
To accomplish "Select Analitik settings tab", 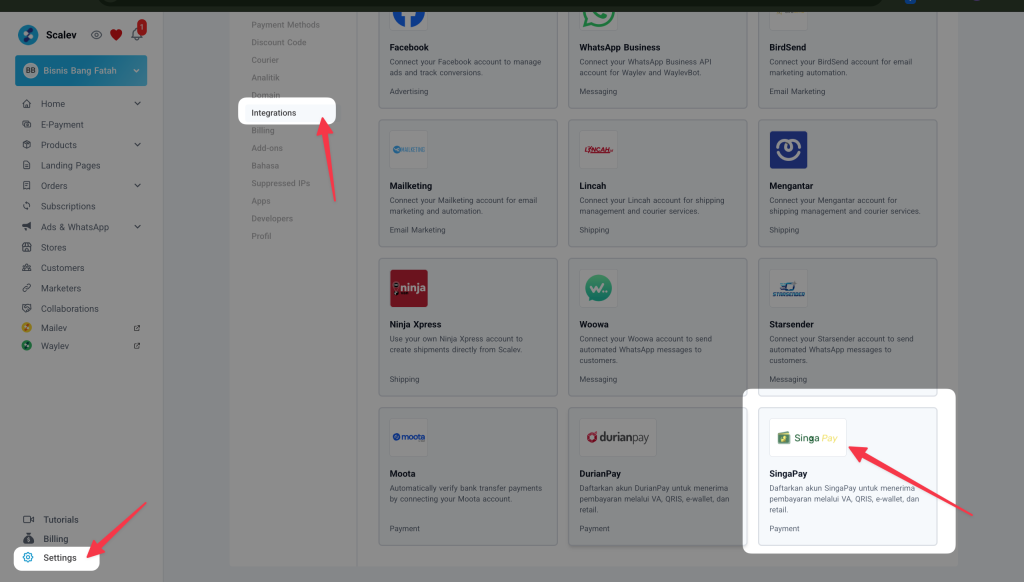I will [265, 78].
